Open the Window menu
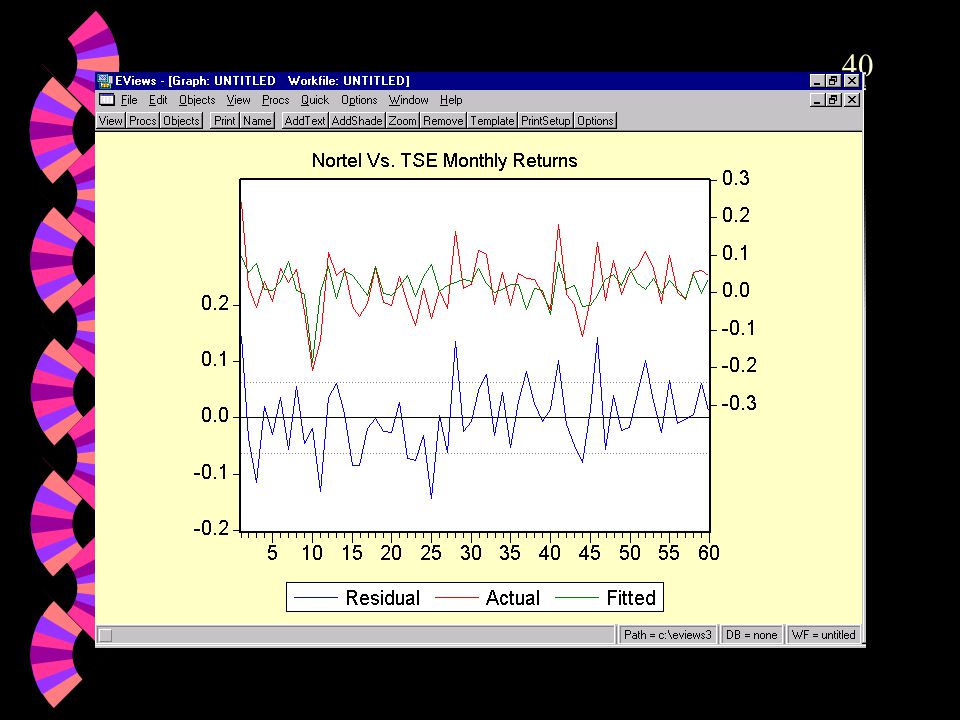Screen dimensions: 960x720 408,100
